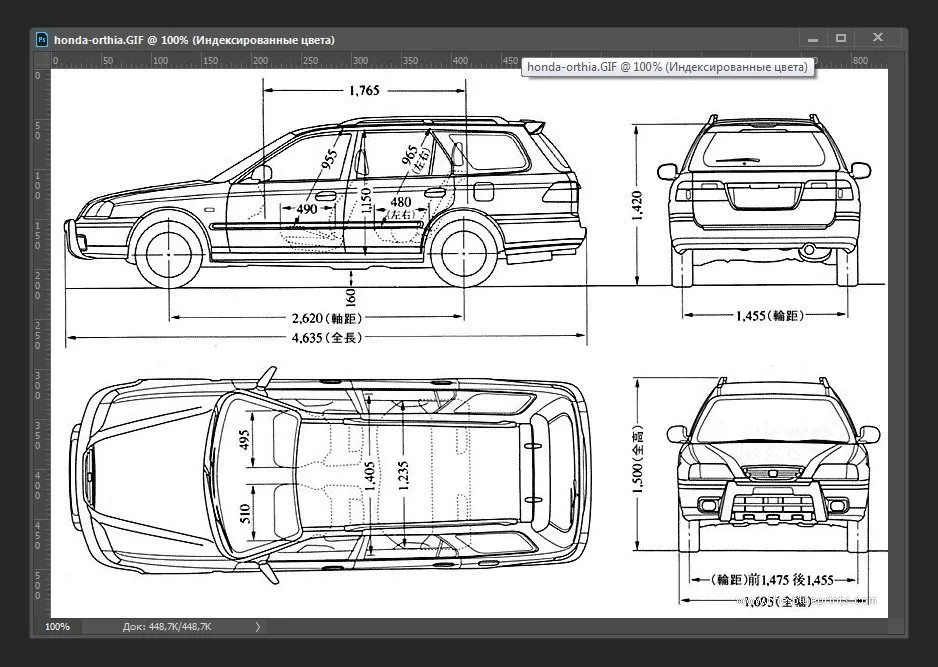Click the document size readout in status bar
The width and height of the screenshot is (938, 667).
(x=167, y=626)
